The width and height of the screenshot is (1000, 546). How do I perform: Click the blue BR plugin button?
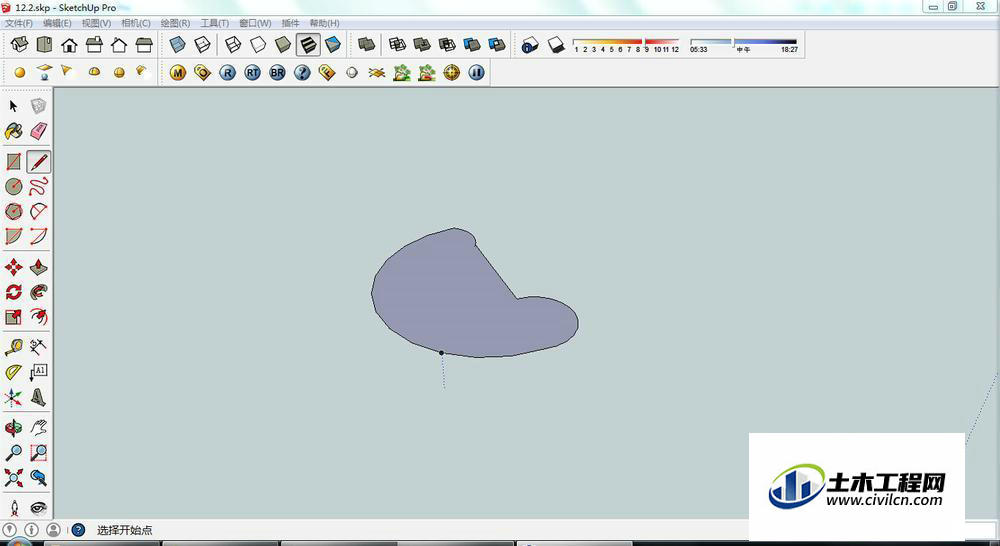[277, 73]
